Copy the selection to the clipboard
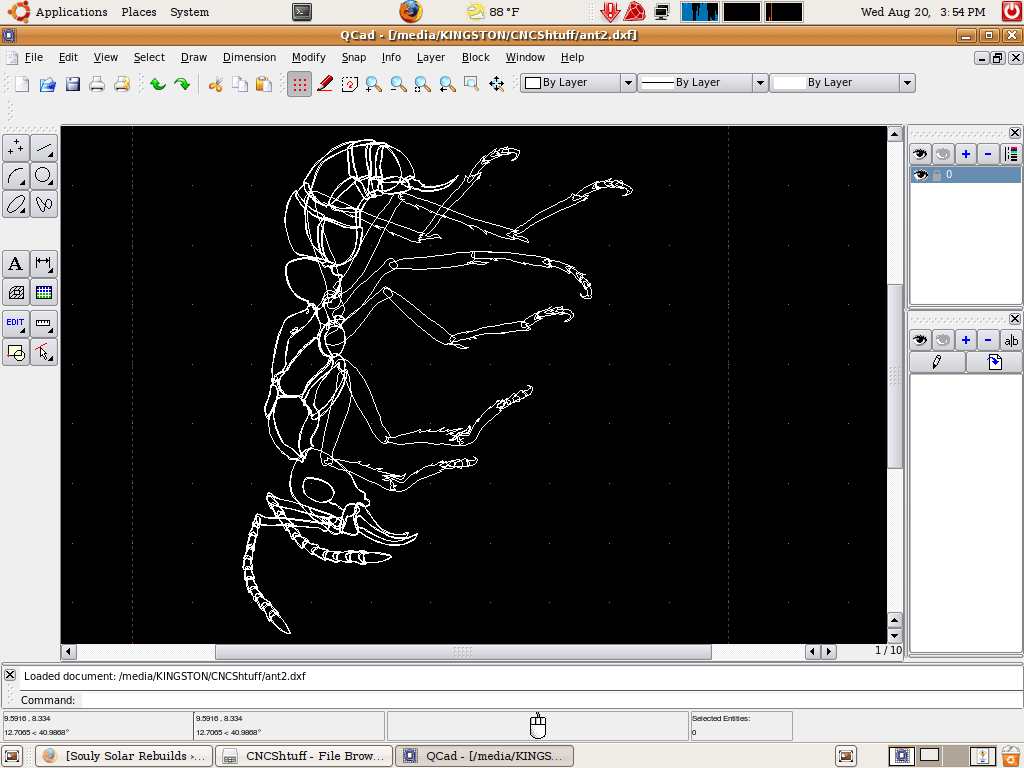 240,84
